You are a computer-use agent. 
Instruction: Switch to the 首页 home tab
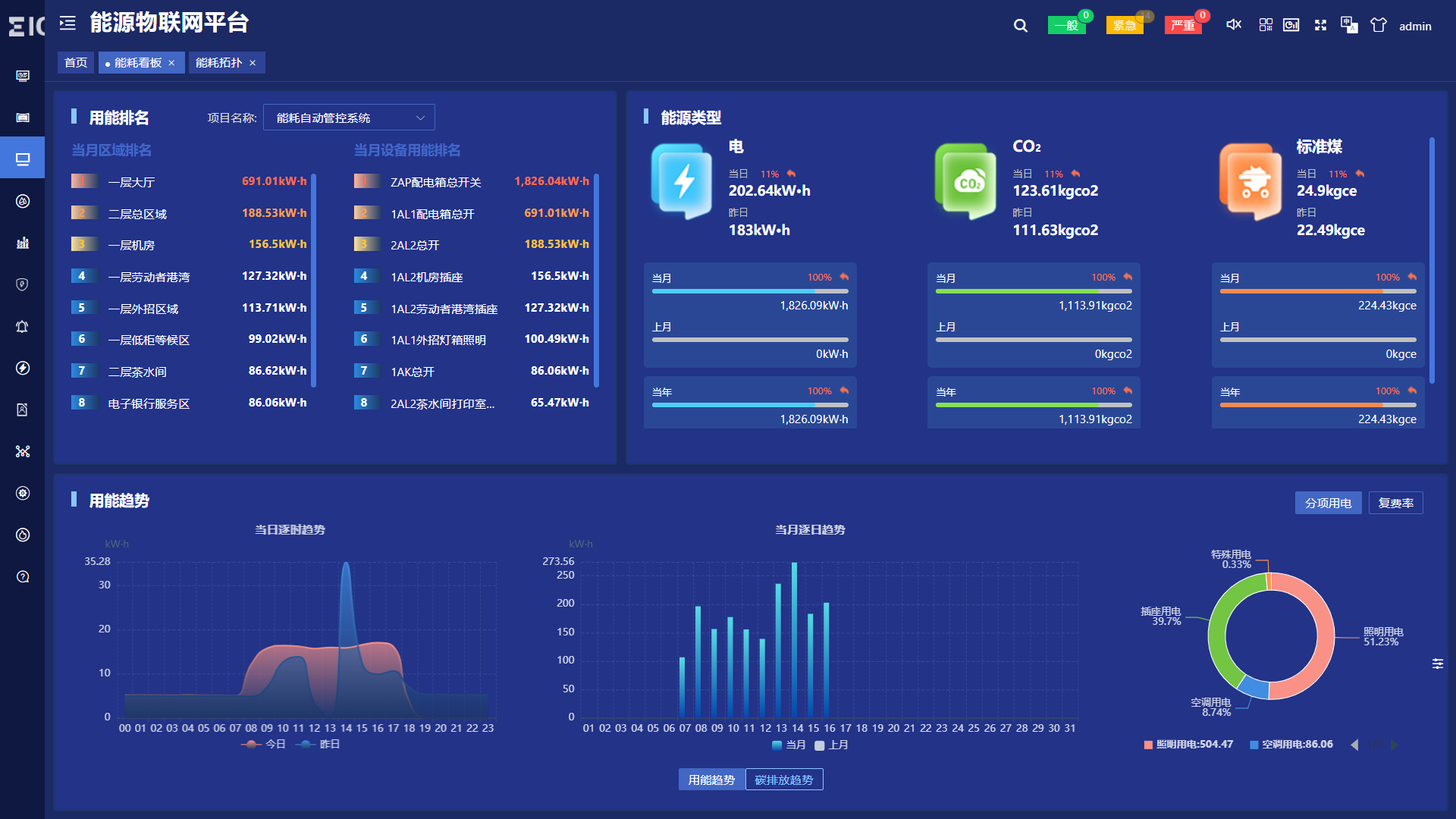76,63
